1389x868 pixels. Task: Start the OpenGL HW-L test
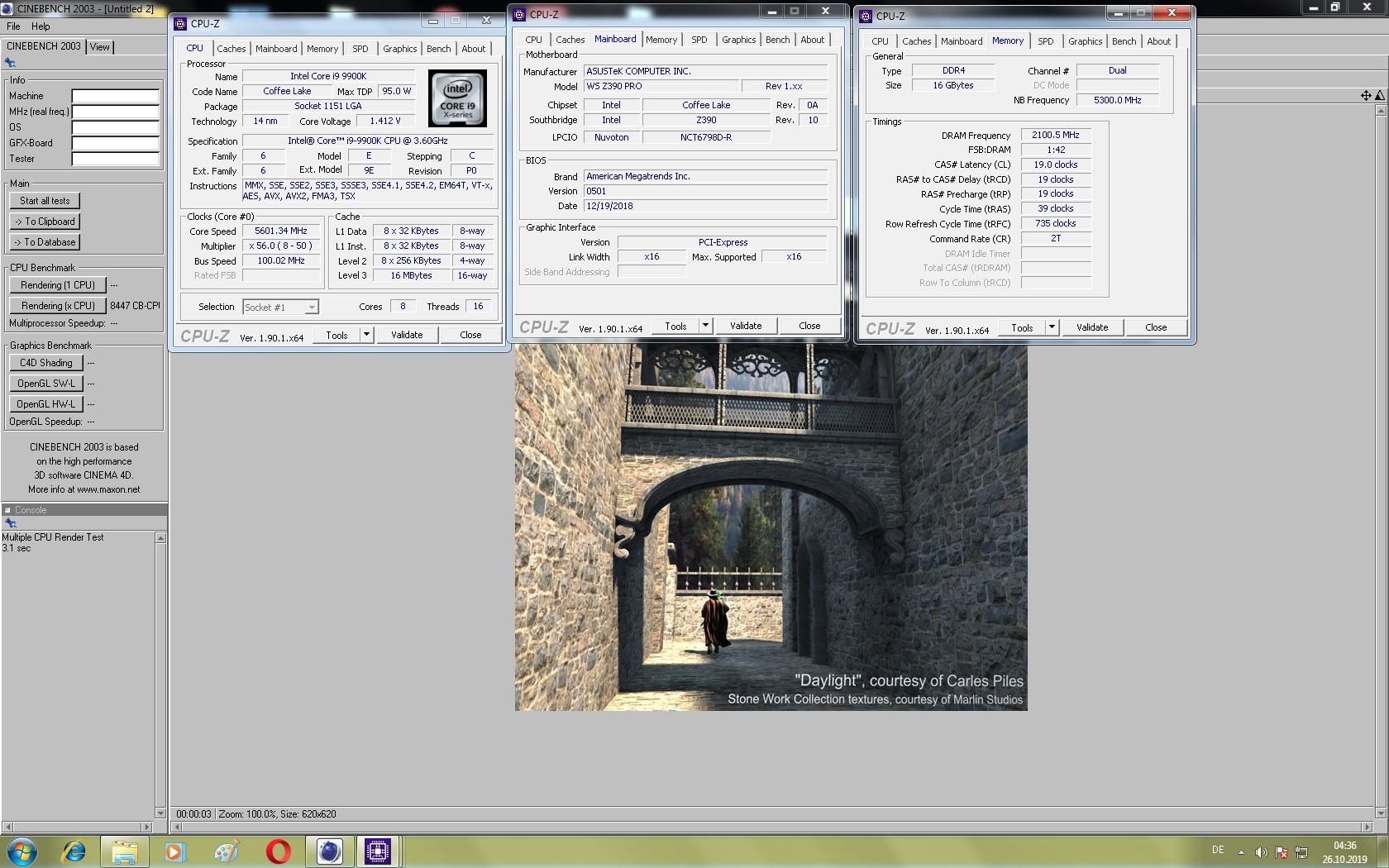[x=46, y=404]
